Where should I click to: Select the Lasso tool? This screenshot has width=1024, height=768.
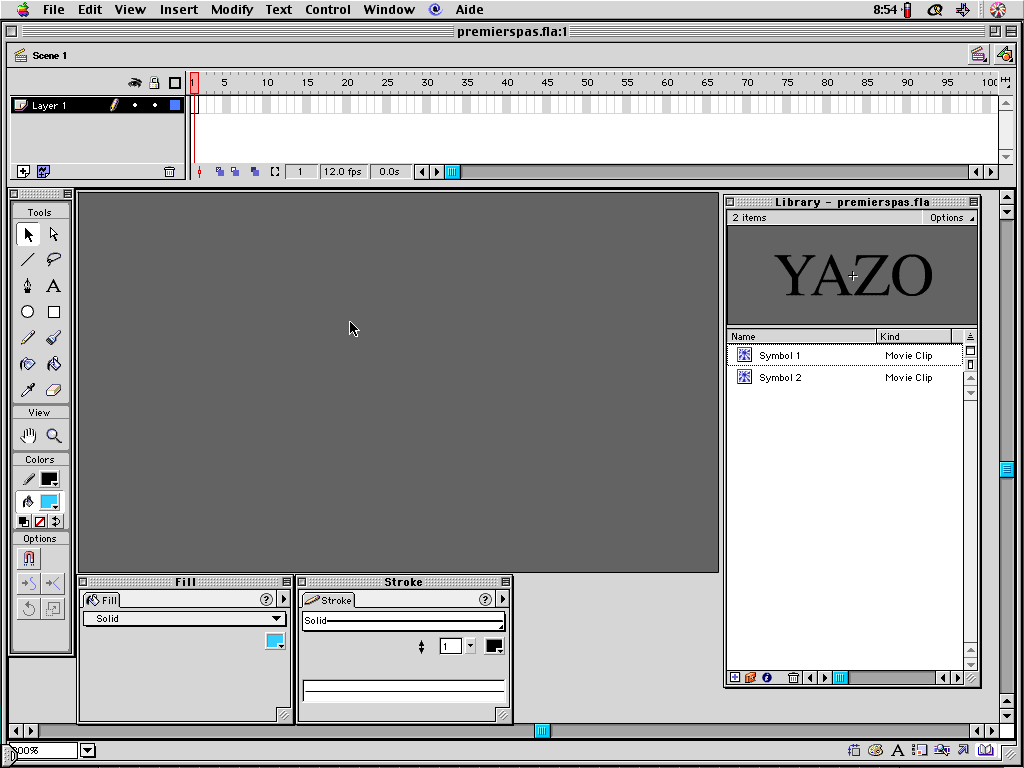(54, 260)
